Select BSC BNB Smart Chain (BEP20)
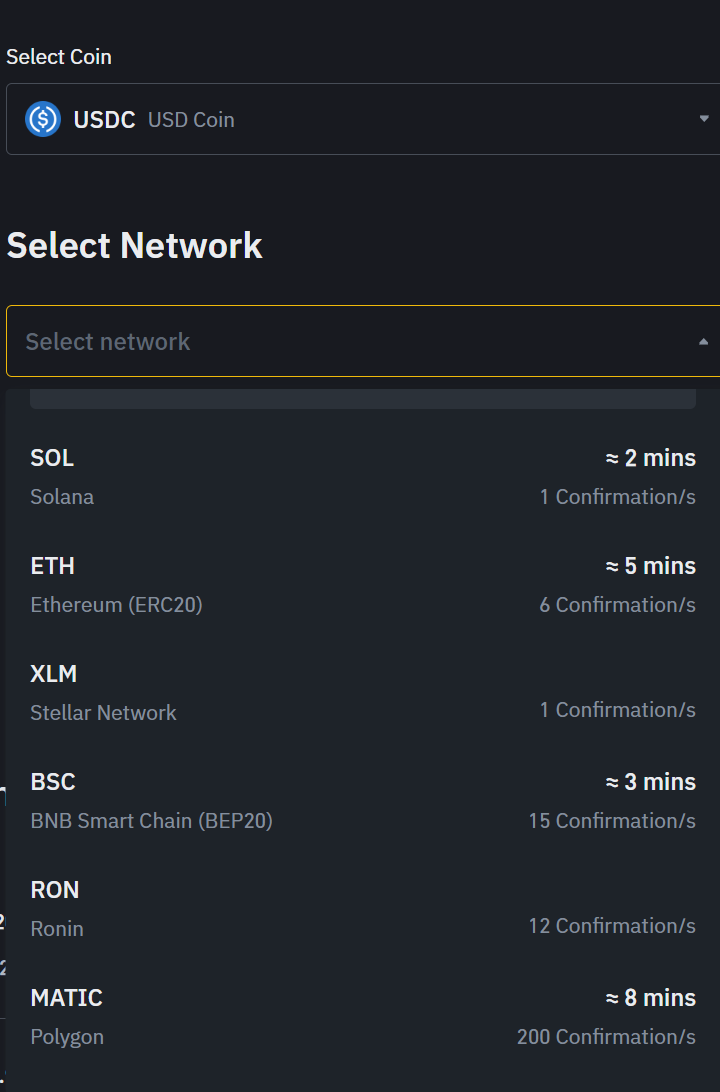 151,800
